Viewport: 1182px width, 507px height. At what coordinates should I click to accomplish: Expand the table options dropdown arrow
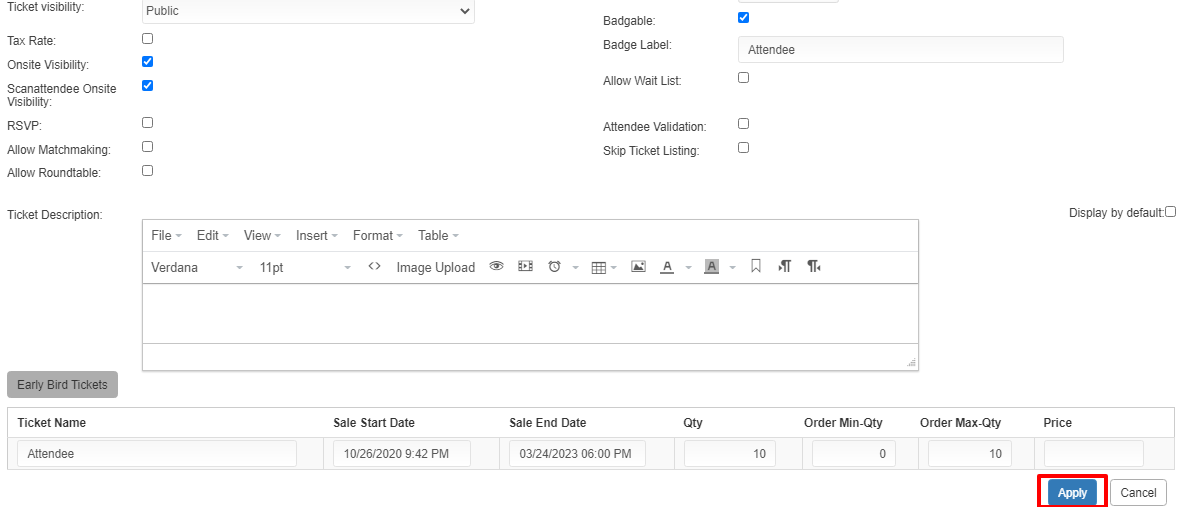pyautogui.click(x=614, y=267)
